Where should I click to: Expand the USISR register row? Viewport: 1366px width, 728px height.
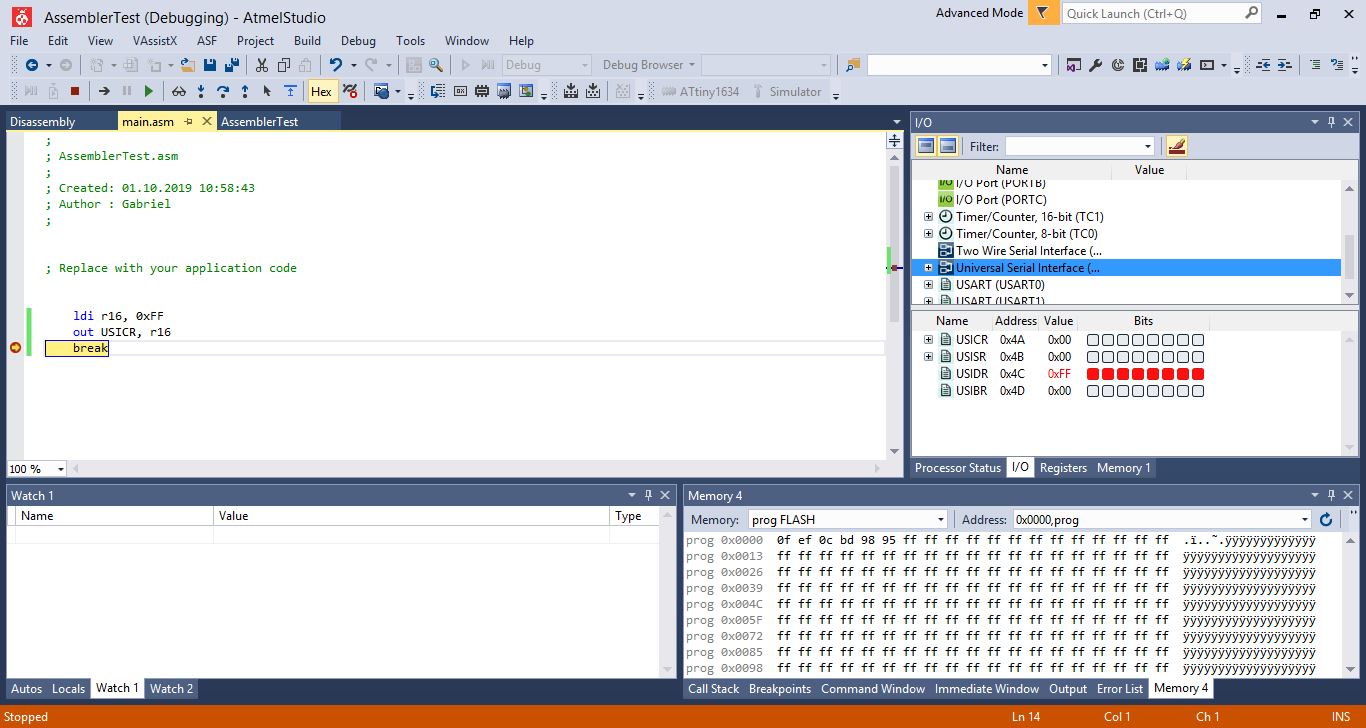928,357
